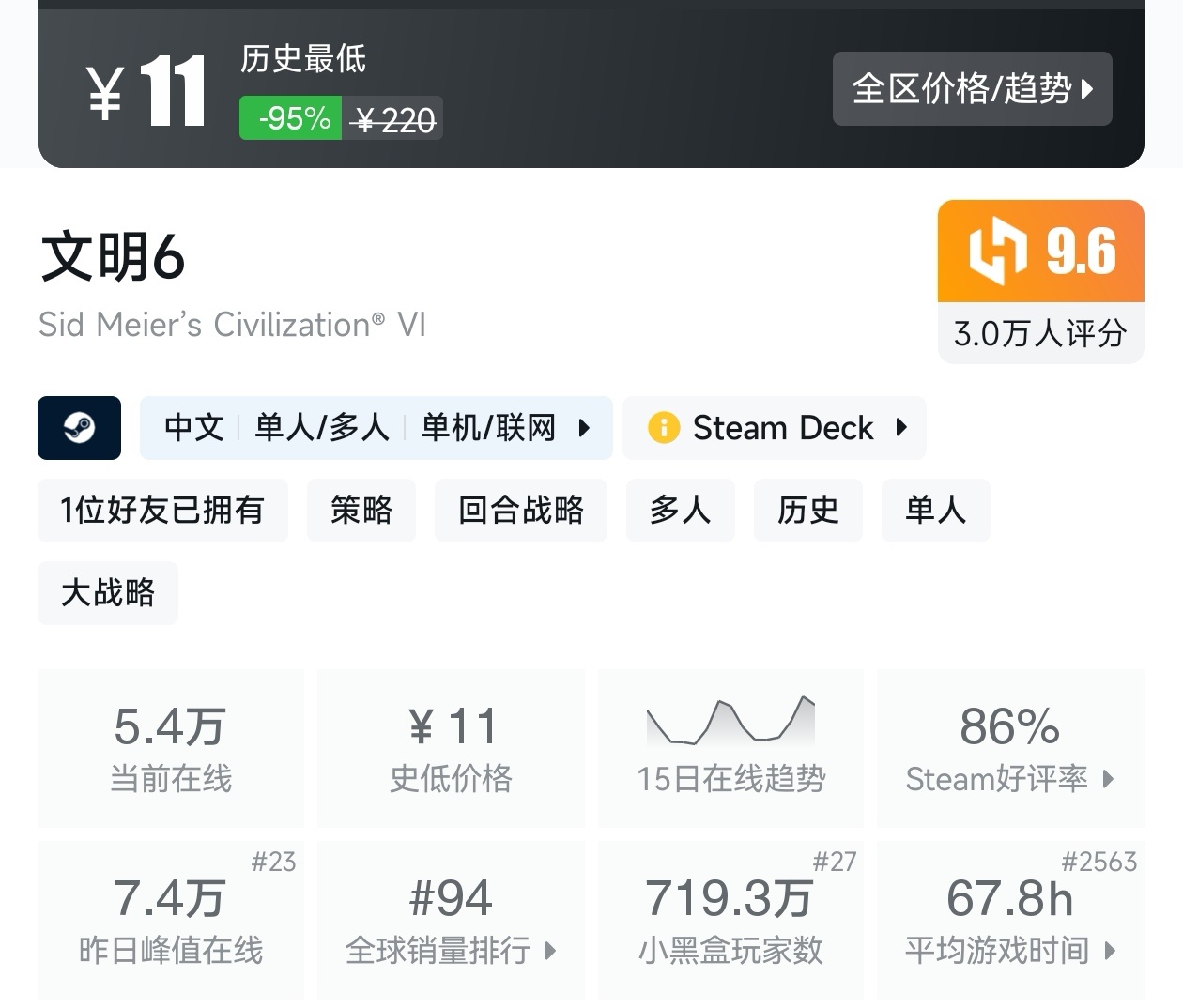1183x1008 pixels.
Task: Click the Steam platform icon
Action: [x=79, y=428]
